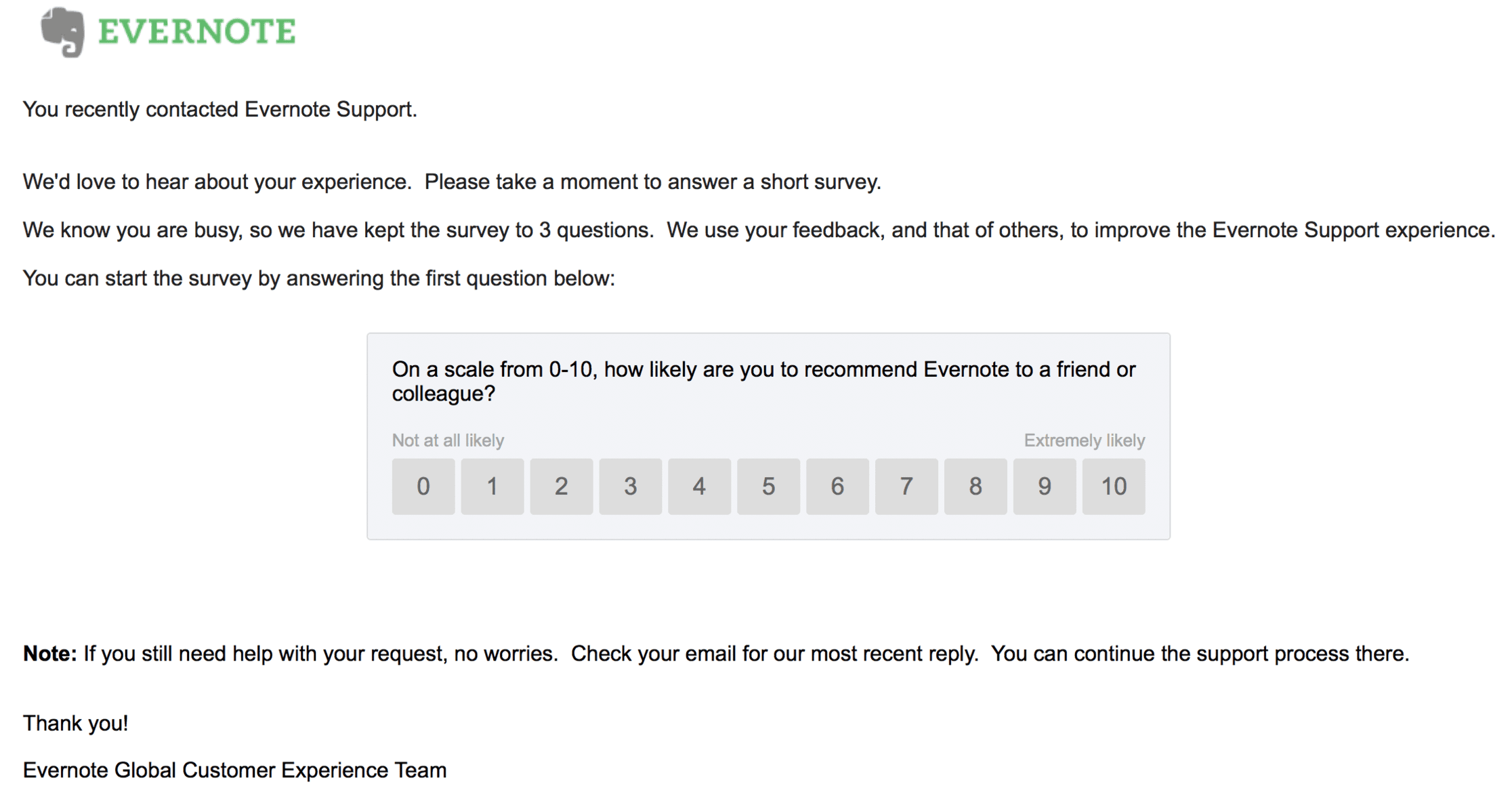The image size is (1512, 803).
Task: Select rating 6 on the scale
Action: click(x=838, y=487)
